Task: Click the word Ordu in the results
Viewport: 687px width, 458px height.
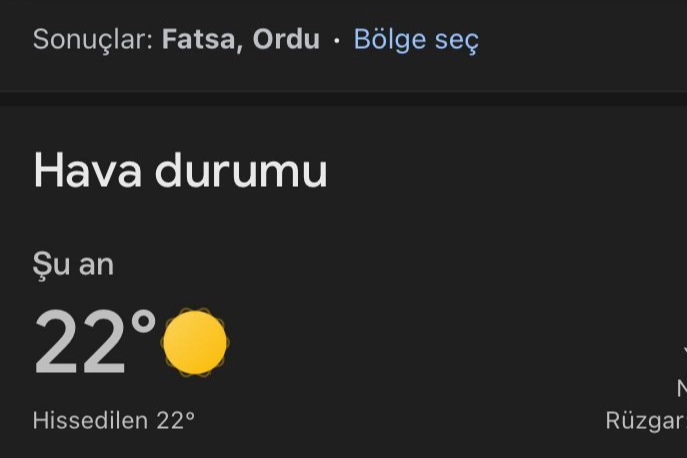Action: point(287,39)
